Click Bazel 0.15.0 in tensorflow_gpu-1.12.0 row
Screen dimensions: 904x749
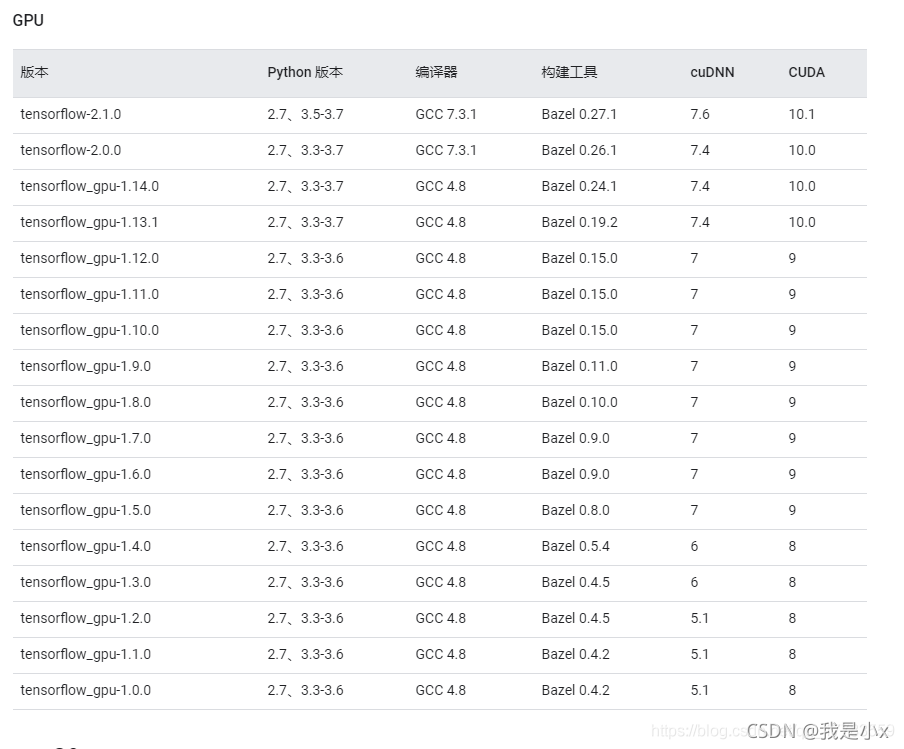pyautogui.click(x=579, y=258)
